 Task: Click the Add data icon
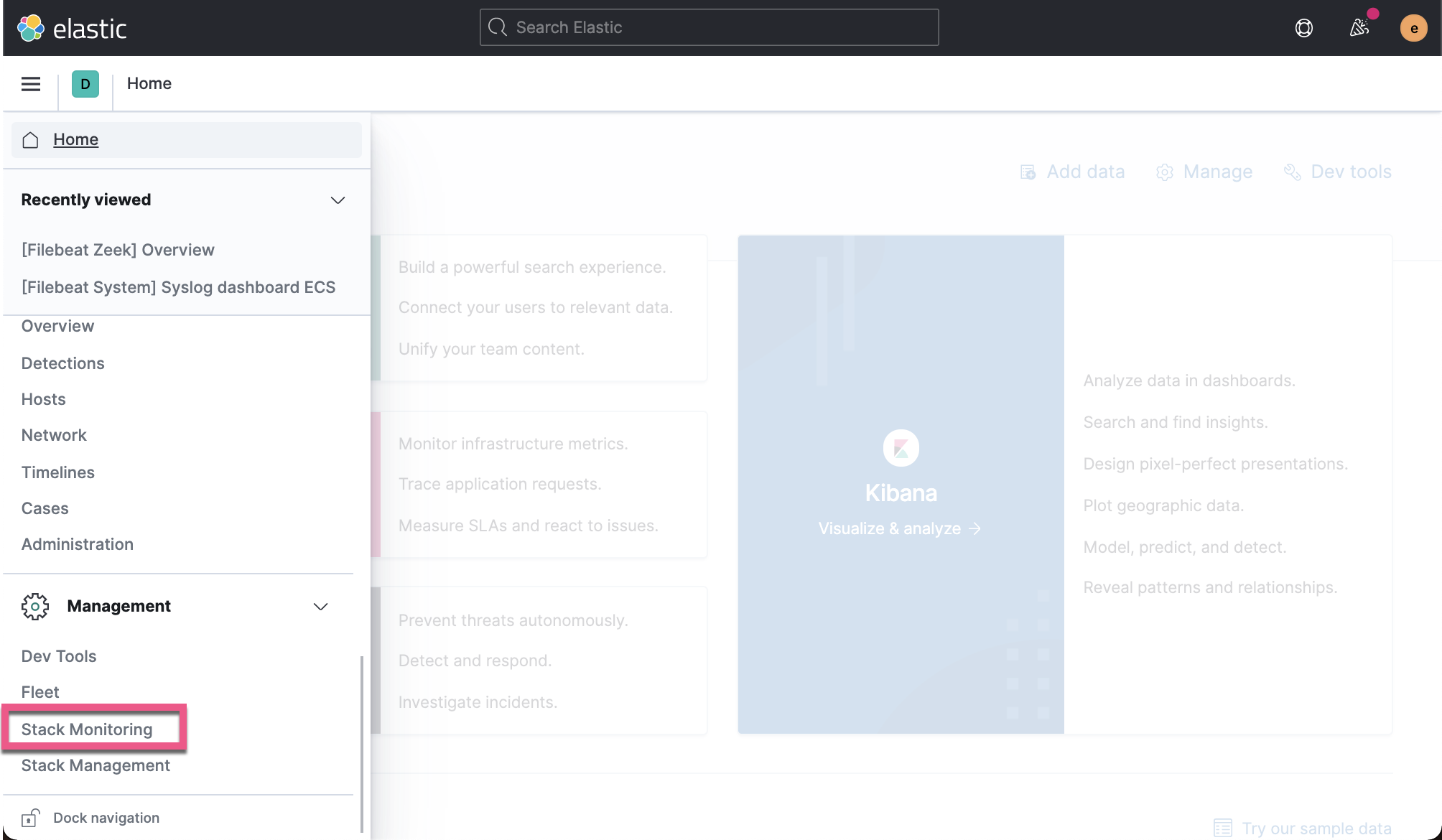1028,172
